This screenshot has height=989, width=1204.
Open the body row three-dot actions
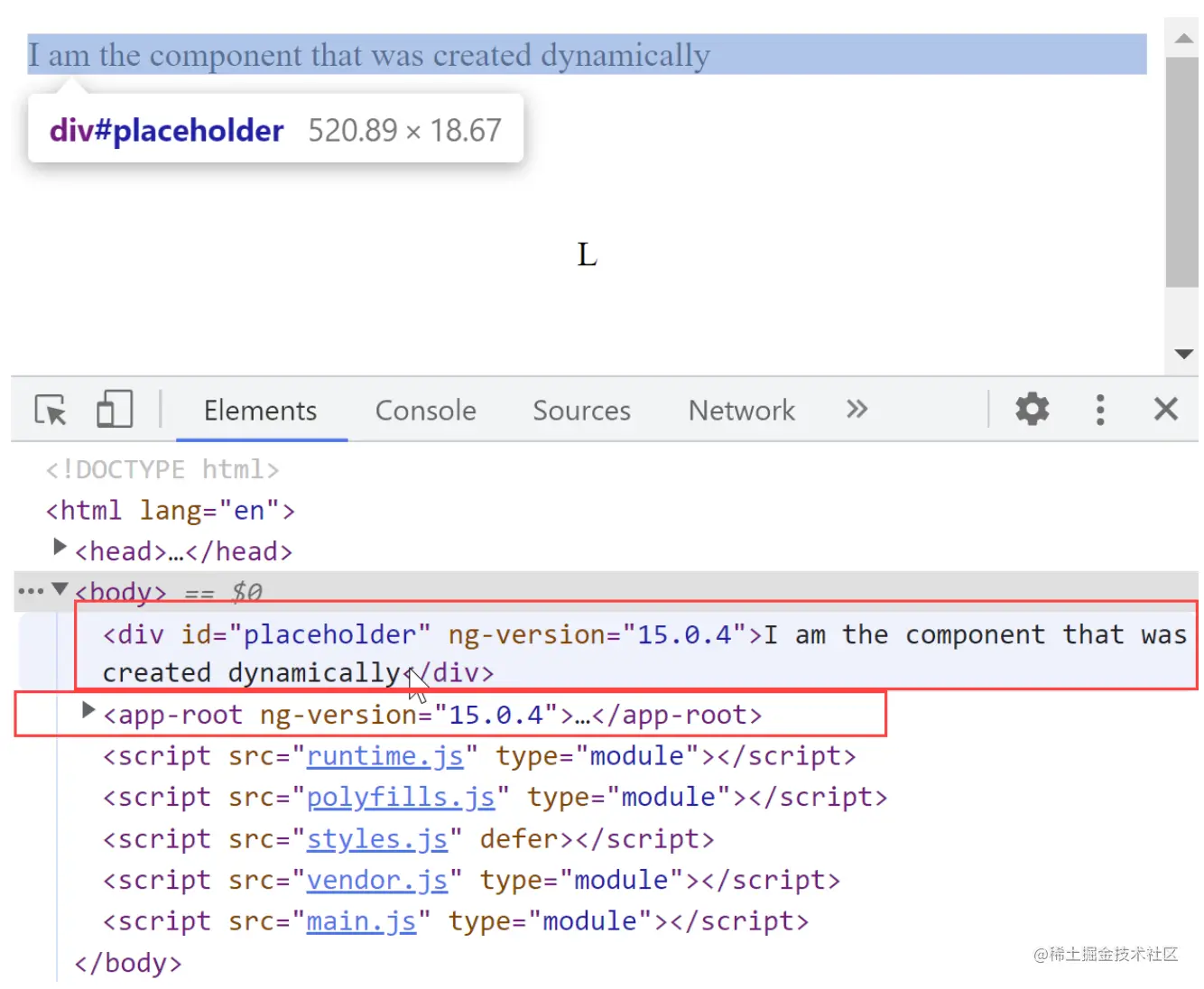pyautogui.click(x=31, y=592)
